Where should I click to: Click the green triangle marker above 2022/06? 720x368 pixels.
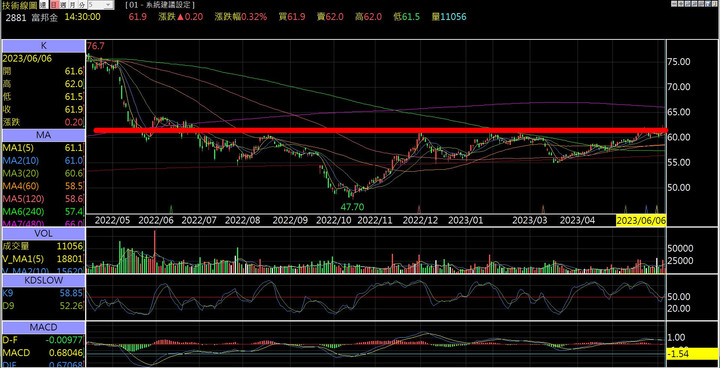pos(172,209)
